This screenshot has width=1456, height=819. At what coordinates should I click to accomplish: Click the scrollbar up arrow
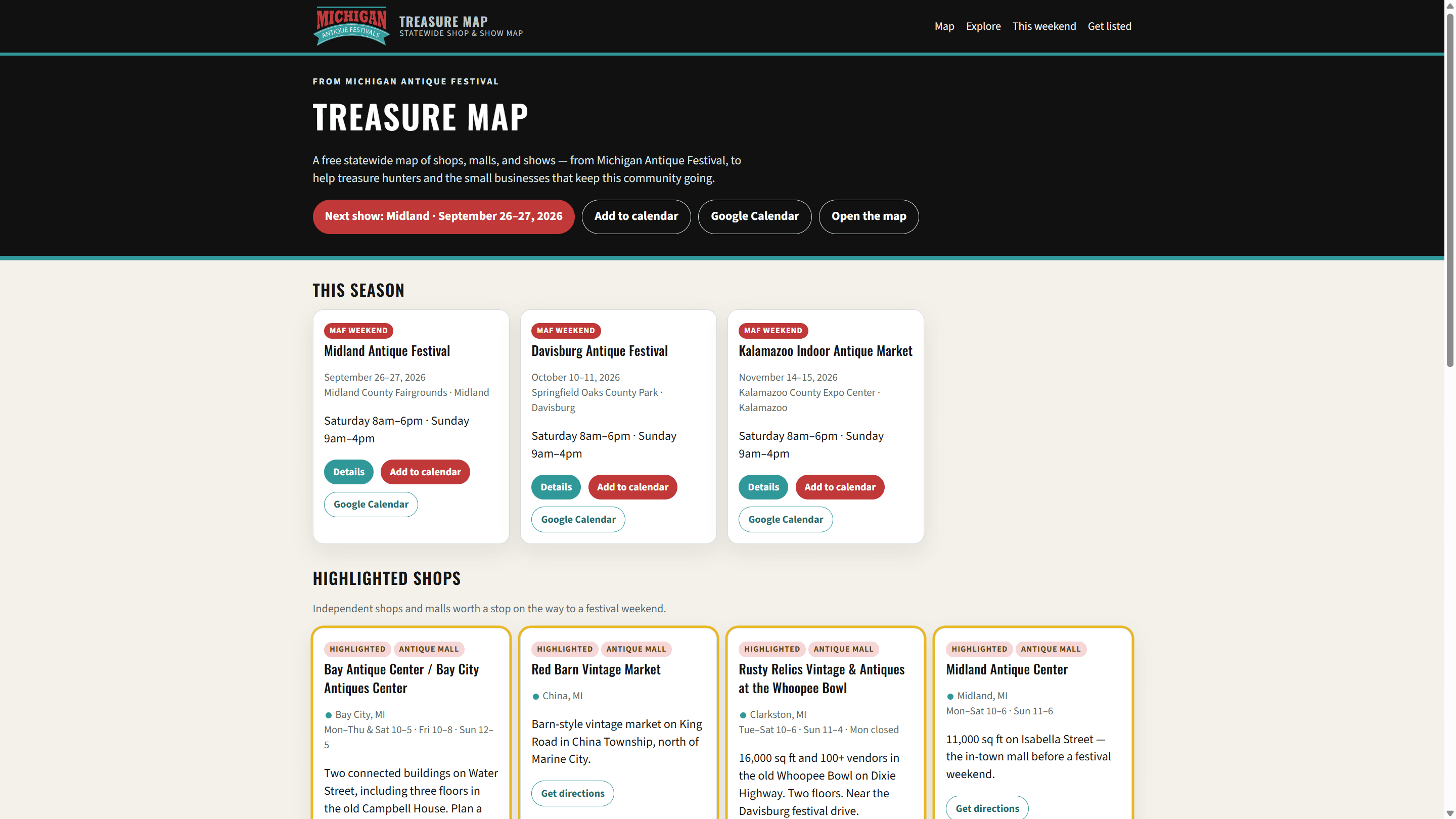point(1450,5)
